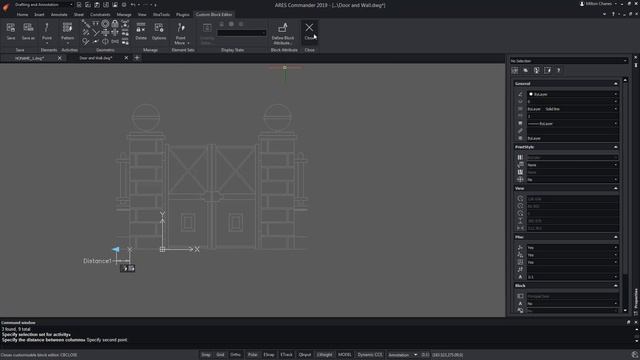The height and width of the screenshot is (360, 640).
Task: Click the undo arrow in quick access toolbar
Action: (133, 5)
